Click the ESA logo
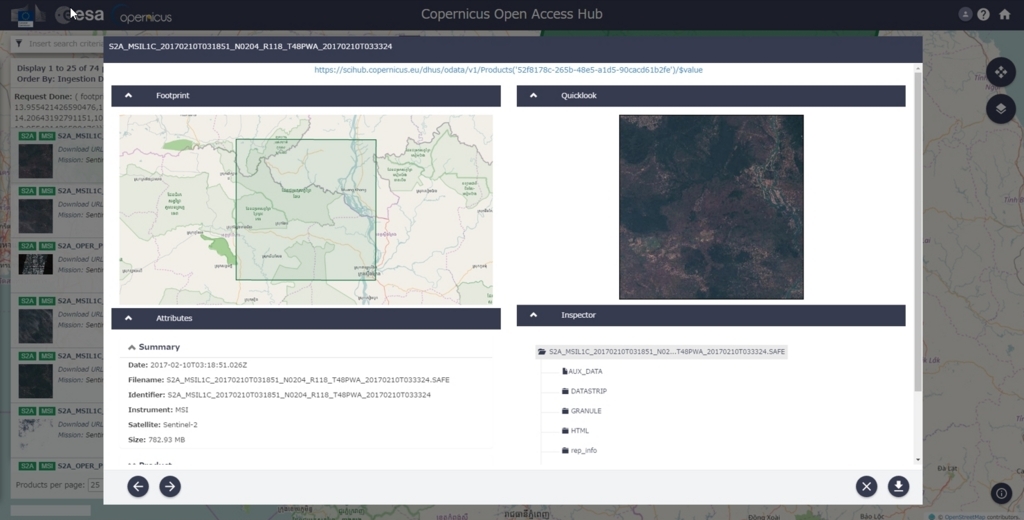Screen dimensions: 1024x520 (x=80, y=14)
